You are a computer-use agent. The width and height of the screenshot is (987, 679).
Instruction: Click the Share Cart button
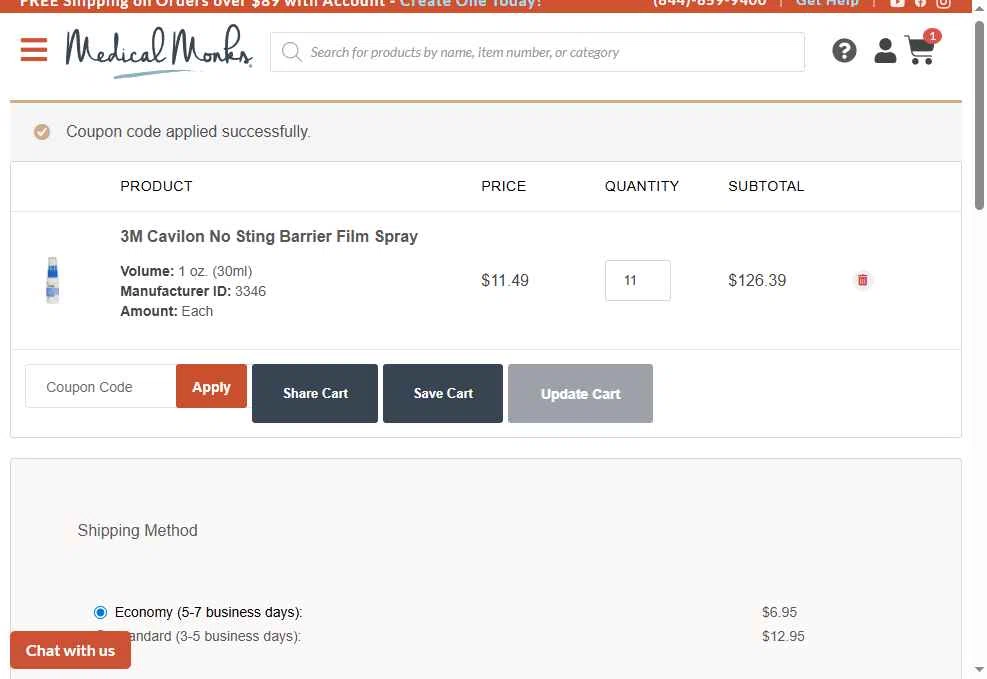315,393
